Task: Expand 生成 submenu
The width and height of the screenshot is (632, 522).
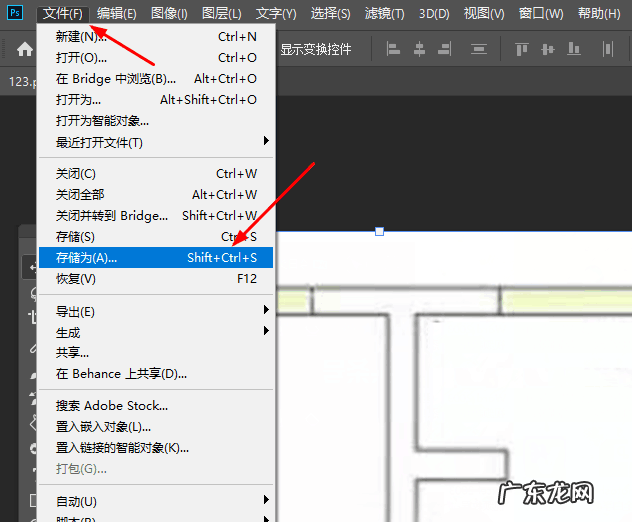Action: coord(156,333)
